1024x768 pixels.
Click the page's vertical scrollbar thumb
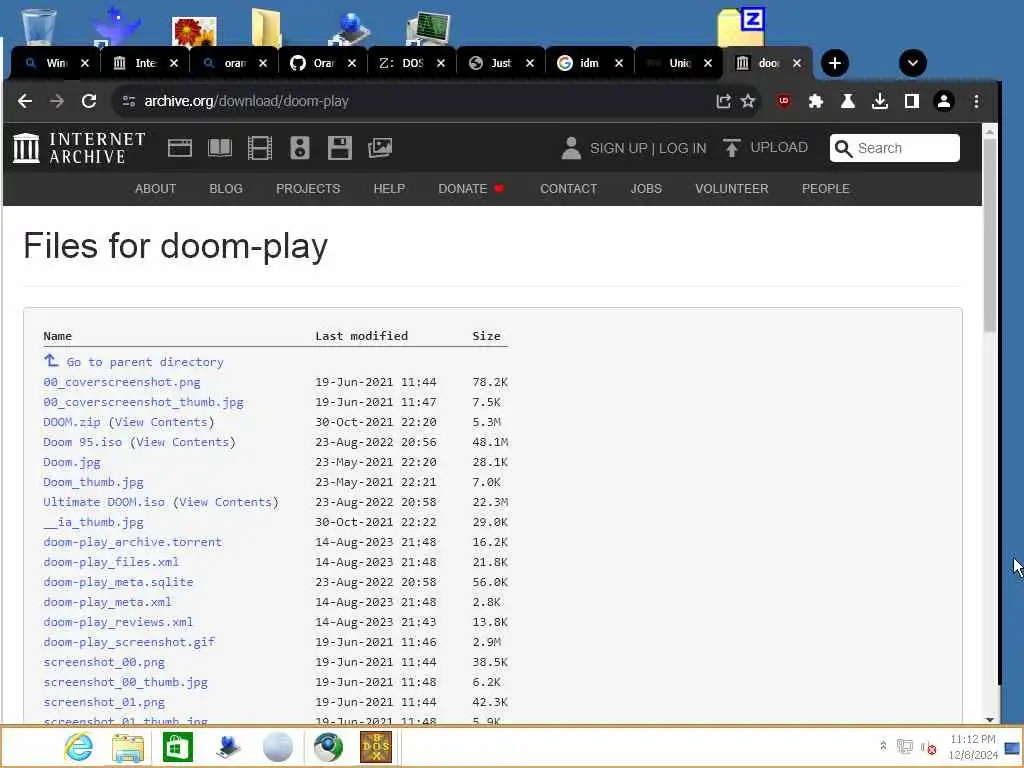click(990, 235)
